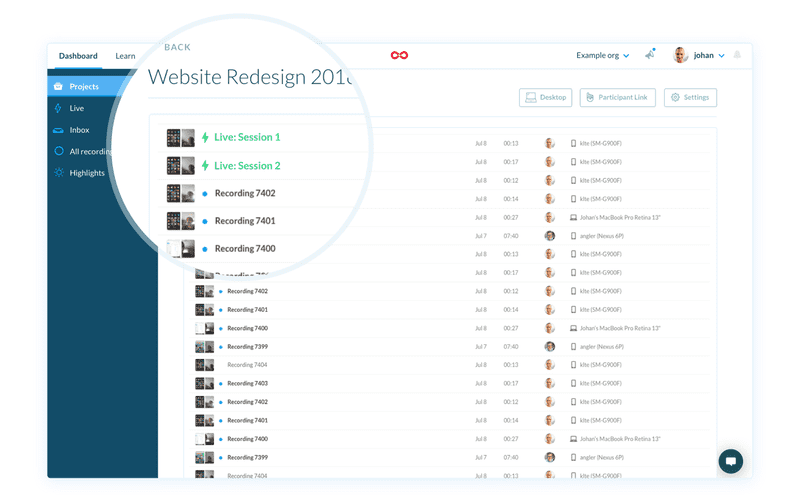This screenshot has width=800, height=501.
Task: Switch to the Dashboard tab
Action: pyautogui.click(x=78, y=56)
